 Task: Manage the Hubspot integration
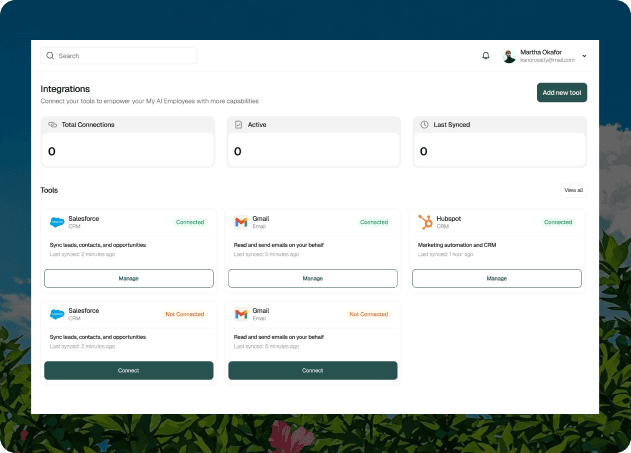[x=497, y=278]
